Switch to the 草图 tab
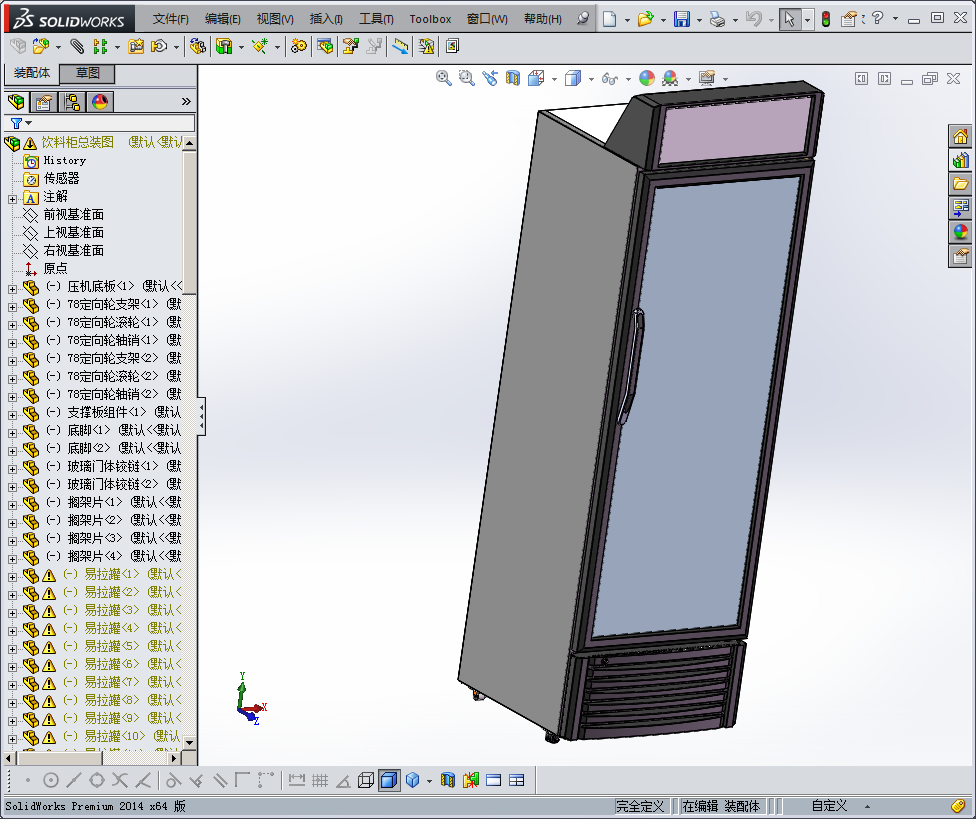Screen dimensions: 976x819 pos(88,73)
